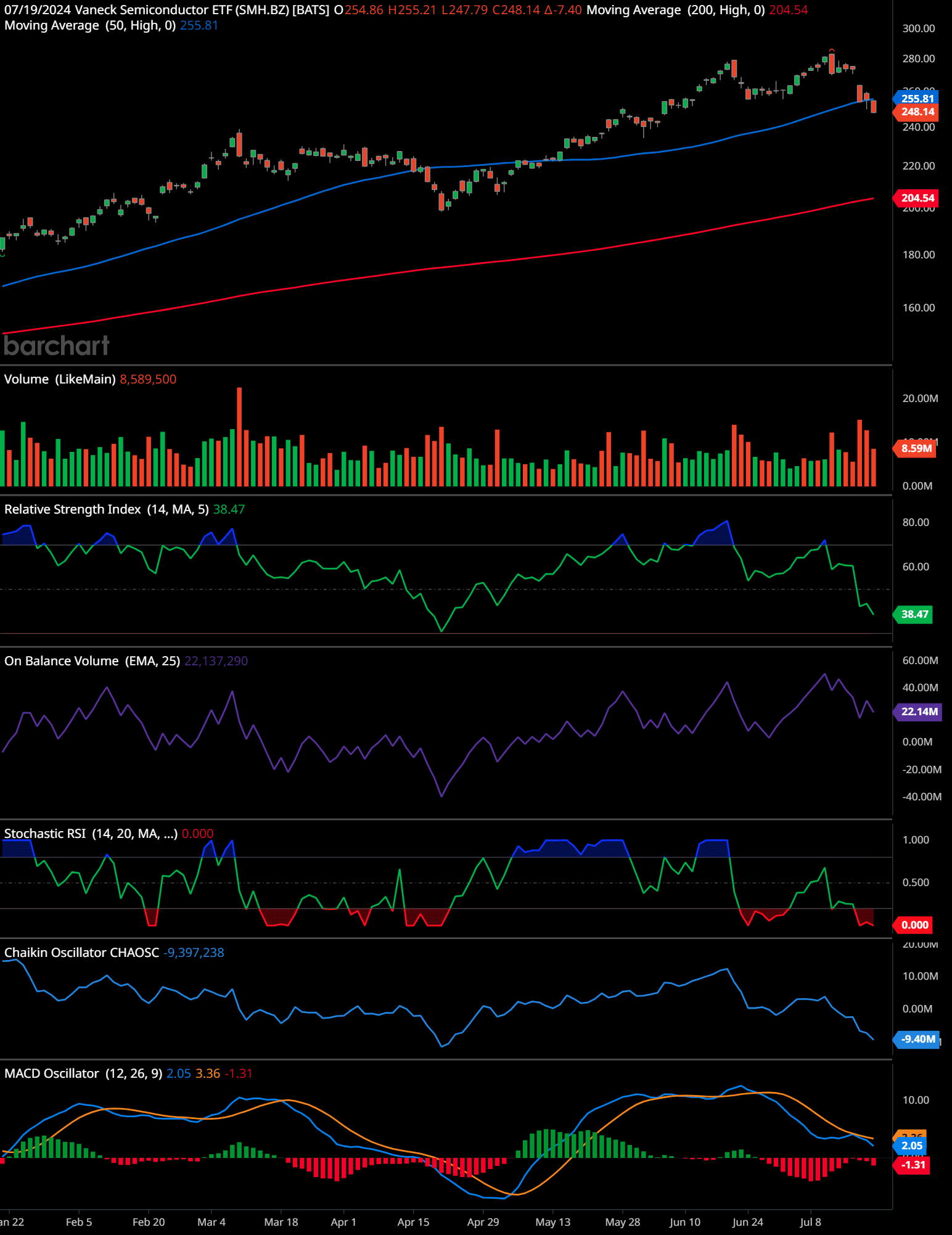Click the green 38.47 RSI value tag
The height and width of the screenshot is (1235, 952).
(914, 614)
